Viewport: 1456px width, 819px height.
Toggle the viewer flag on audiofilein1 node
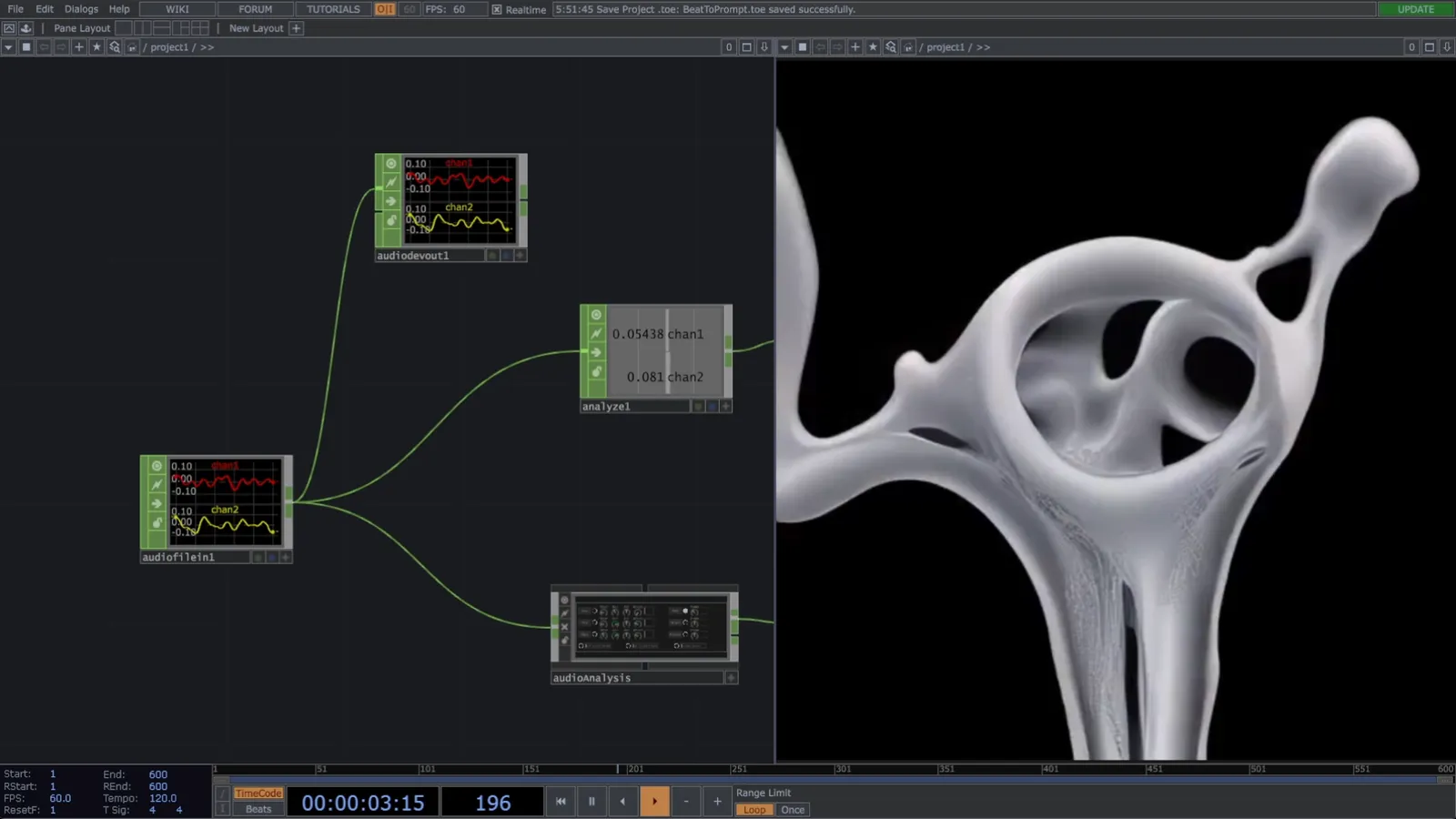[x=157, y=466]
